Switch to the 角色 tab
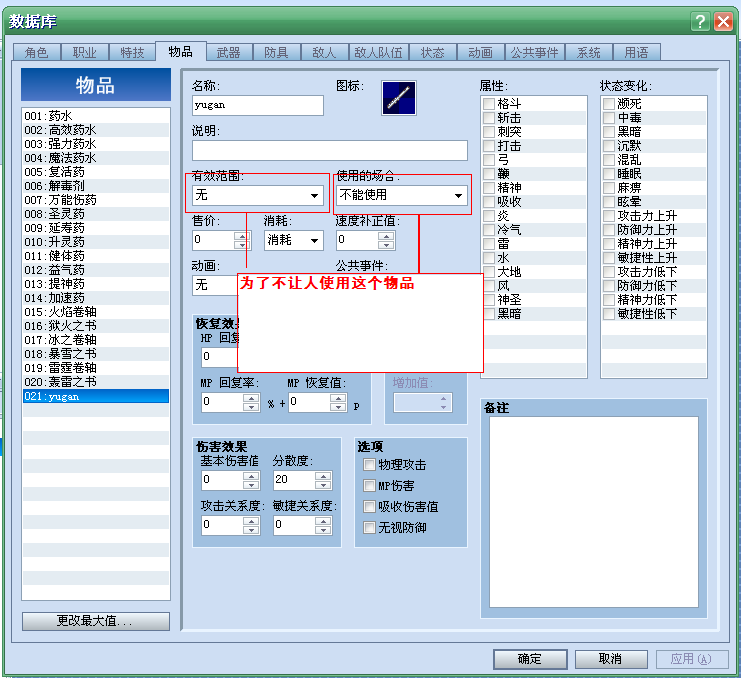 click(36, 52)
